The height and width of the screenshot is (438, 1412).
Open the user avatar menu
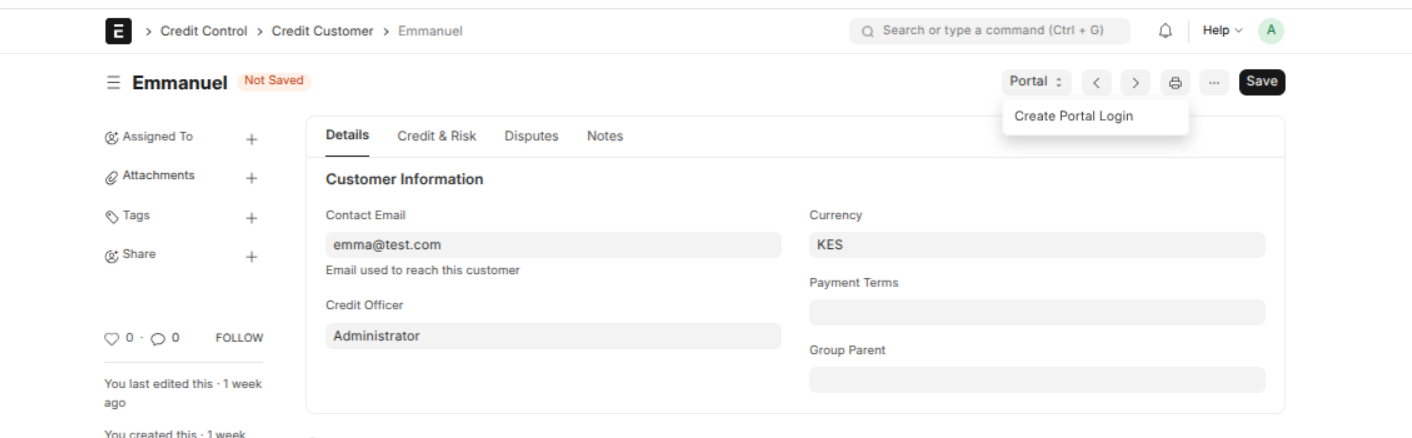coord(1270,31)
